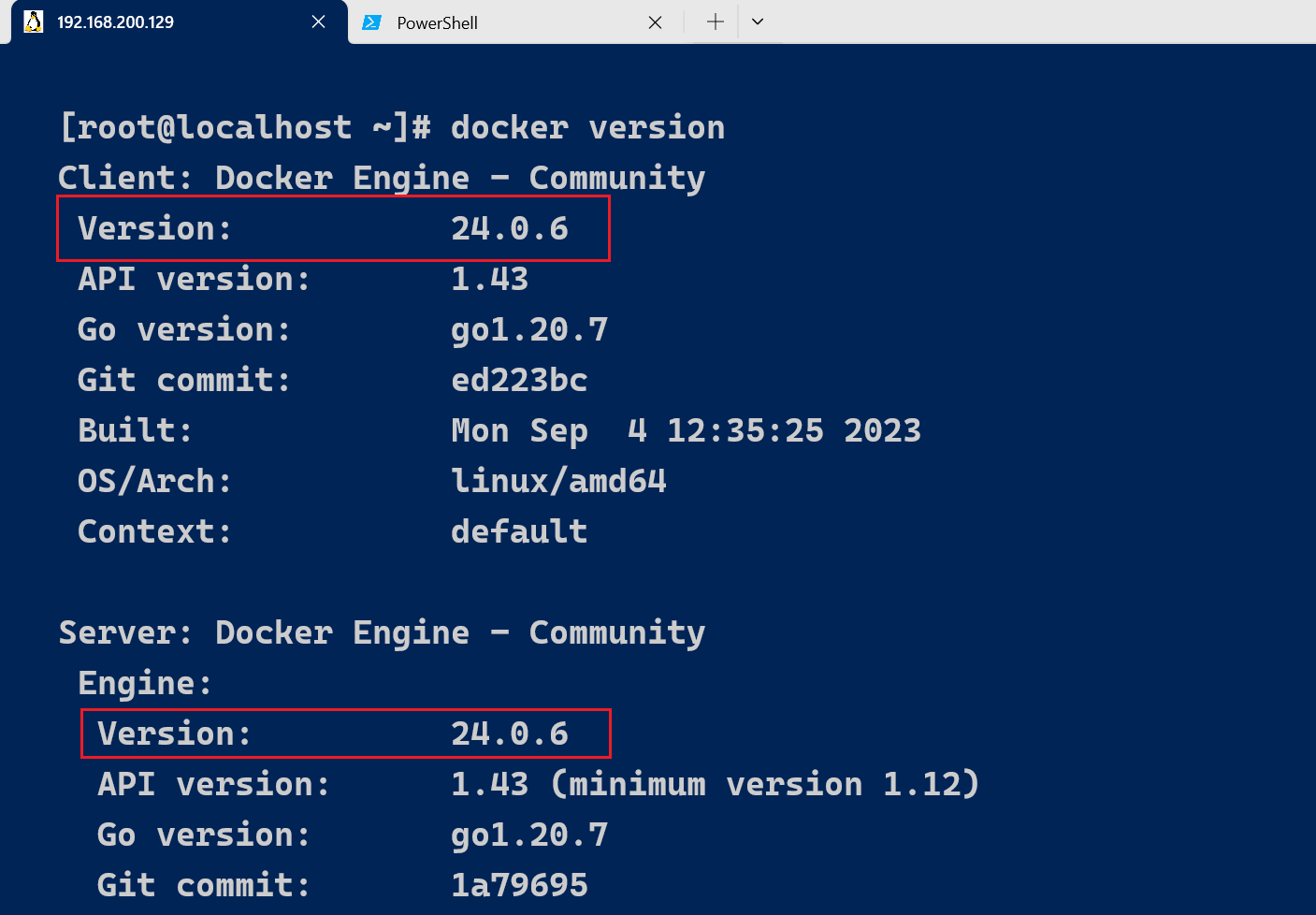
Task: Click the PowerShell tab icon
Action: pos(372,22)
